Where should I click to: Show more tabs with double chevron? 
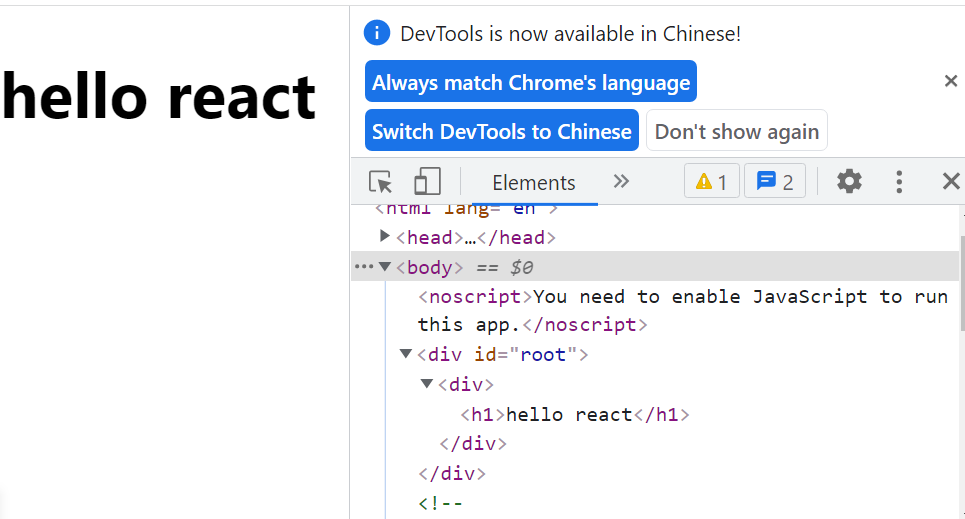(621, 181)
